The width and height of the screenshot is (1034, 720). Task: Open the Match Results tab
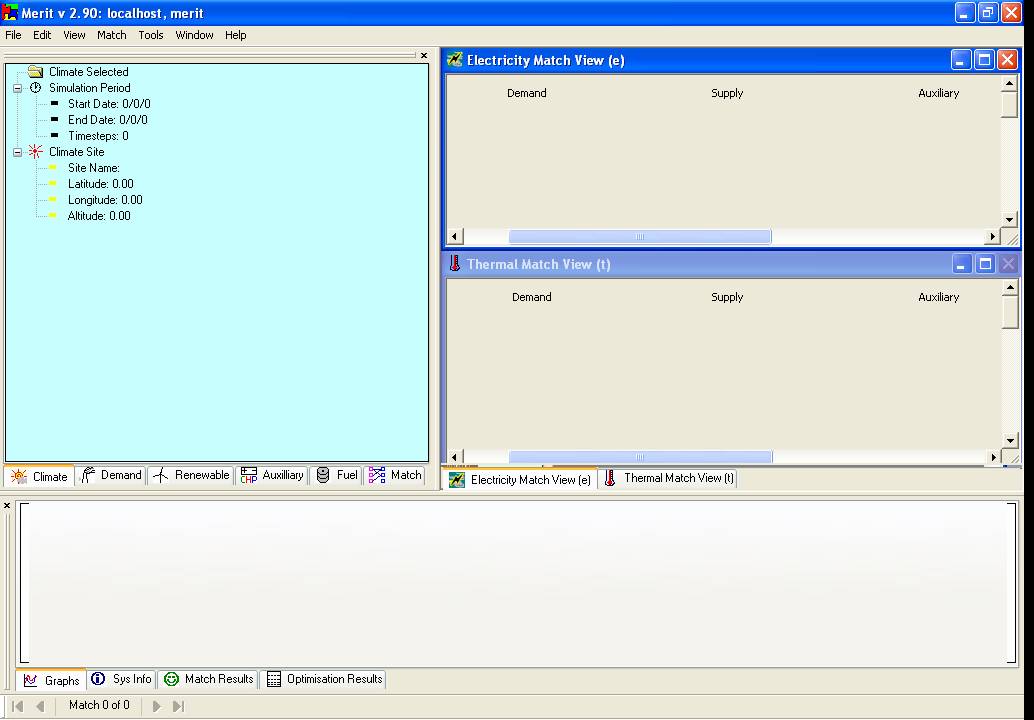pyautogui.click(x=209, y=680)
